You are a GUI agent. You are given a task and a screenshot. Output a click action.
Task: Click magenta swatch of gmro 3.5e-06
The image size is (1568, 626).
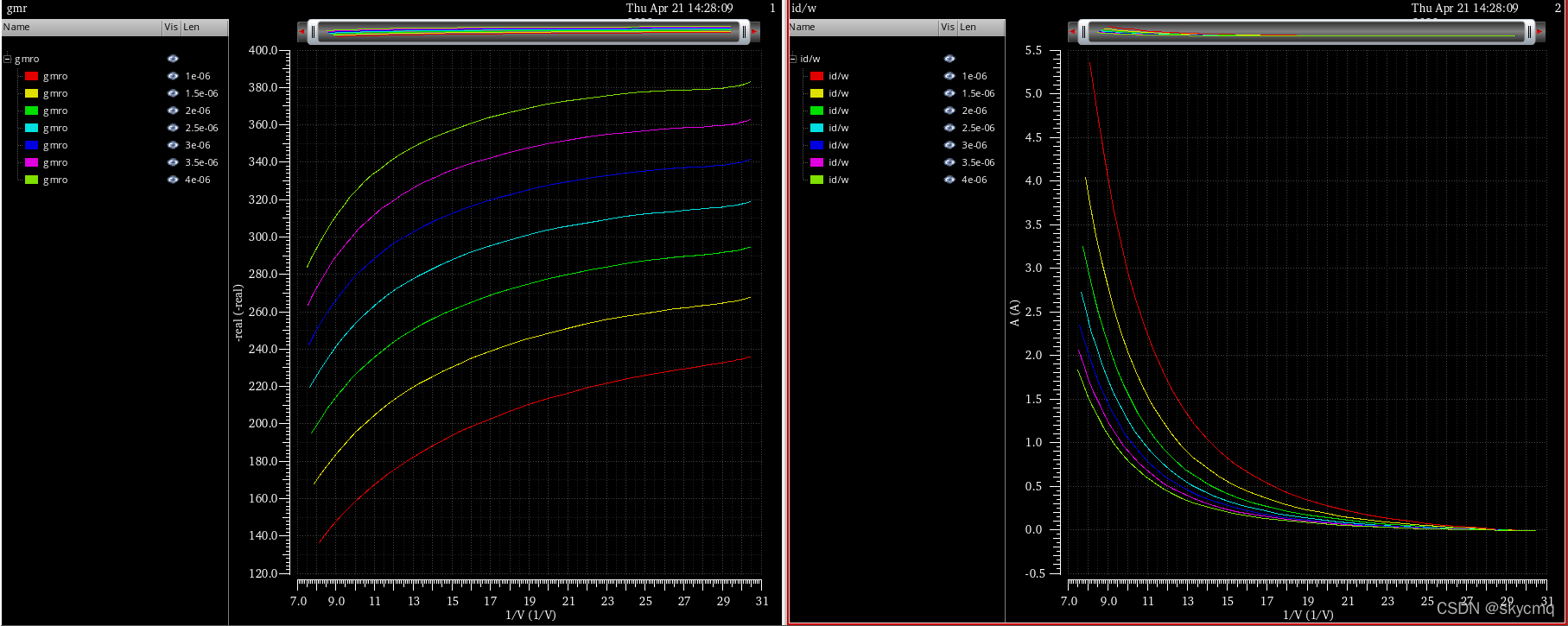(x=31, y=162)
